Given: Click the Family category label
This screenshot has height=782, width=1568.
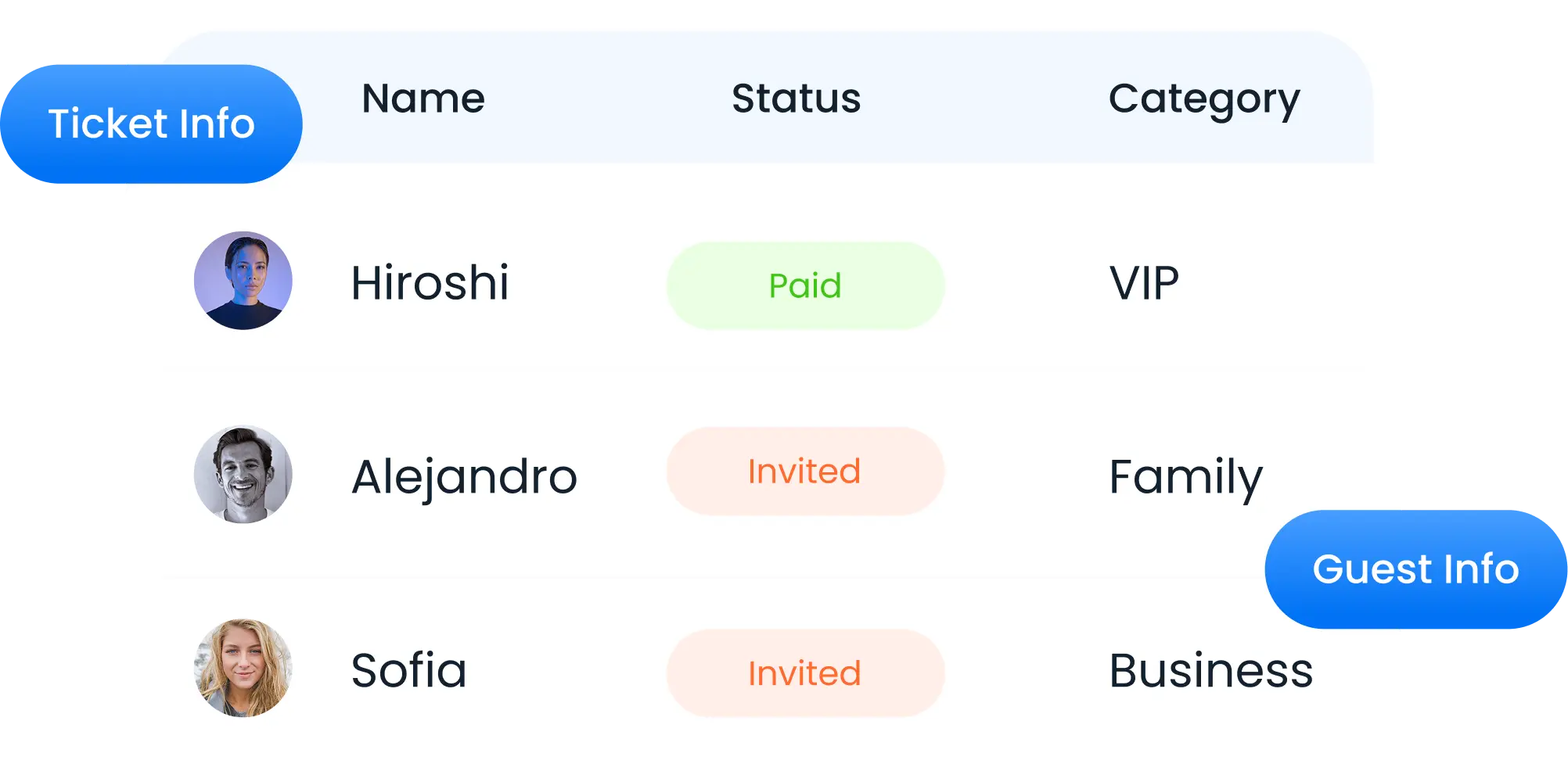Looking at the screenshot, I should point(1185,477).
